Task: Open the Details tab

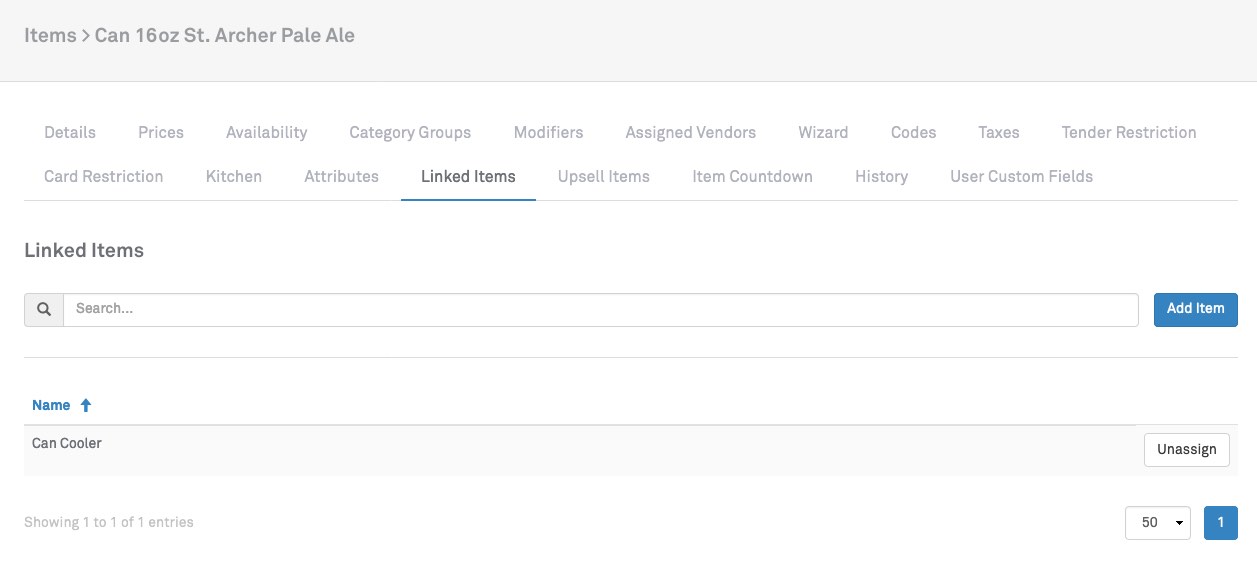Action: (70, 132)
